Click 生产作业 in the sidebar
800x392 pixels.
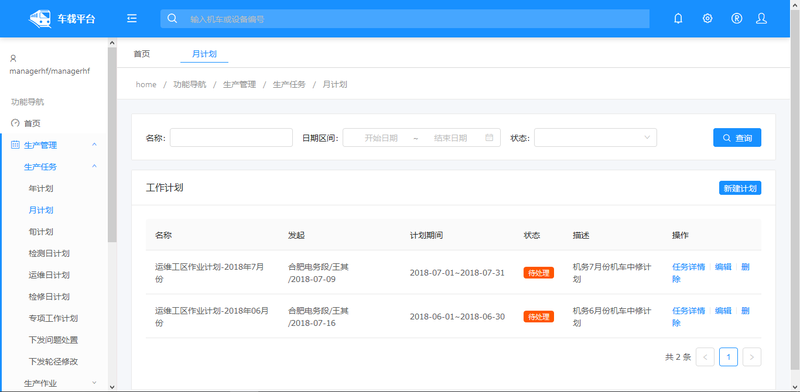(x=41, y=383)
